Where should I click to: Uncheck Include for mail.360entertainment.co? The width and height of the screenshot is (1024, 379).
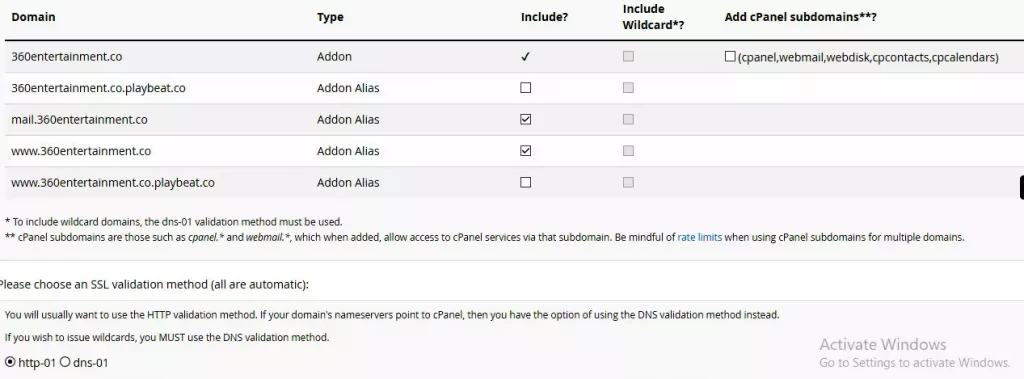point(526,120)
